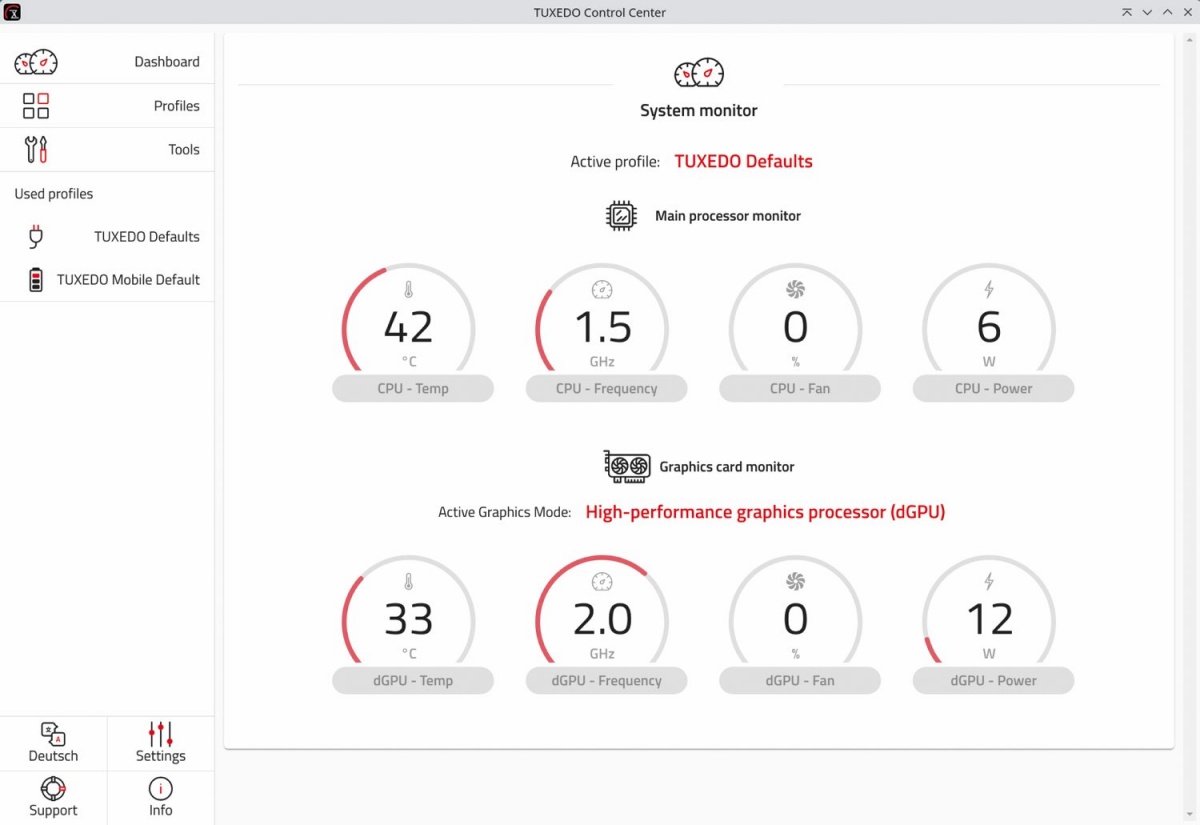Click the thermometer icon in dGPU Temp gauge
The width and height of the screenshot is (1200, 825).
408,582
